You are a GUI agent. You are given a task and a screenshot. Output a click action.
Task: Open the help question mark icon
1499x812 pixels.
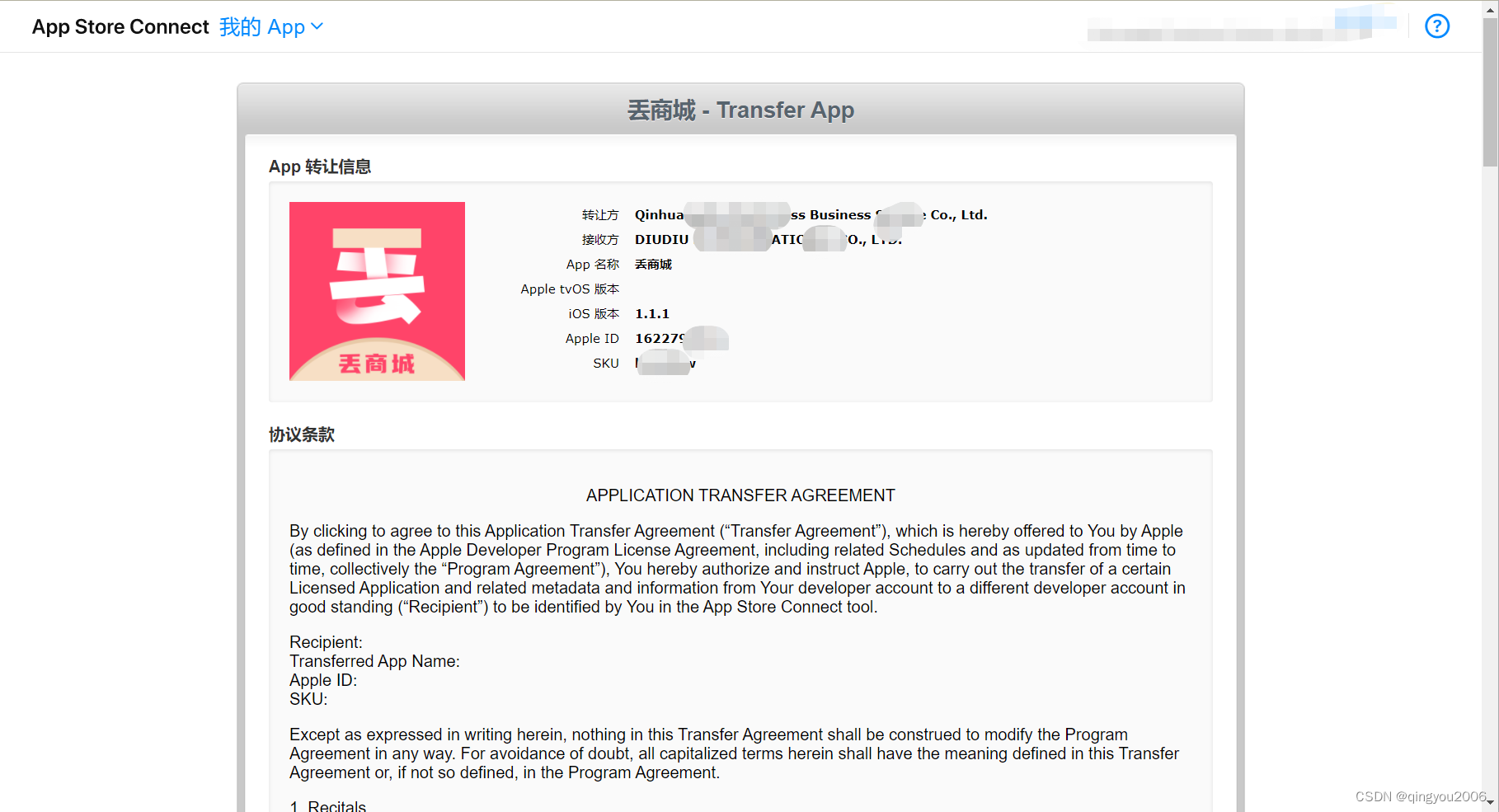click(1437, 26)
